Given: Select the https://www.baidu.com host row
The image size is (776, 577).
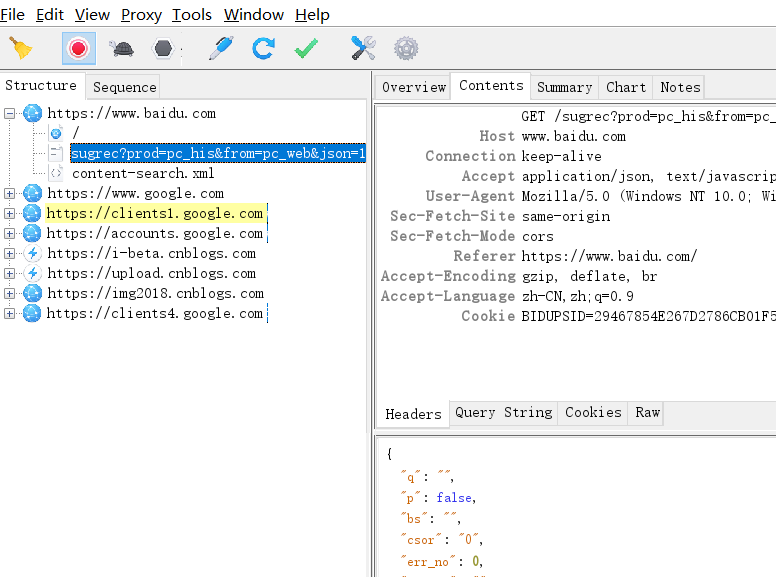Looking at the screenshot, I should coord(132,113).
